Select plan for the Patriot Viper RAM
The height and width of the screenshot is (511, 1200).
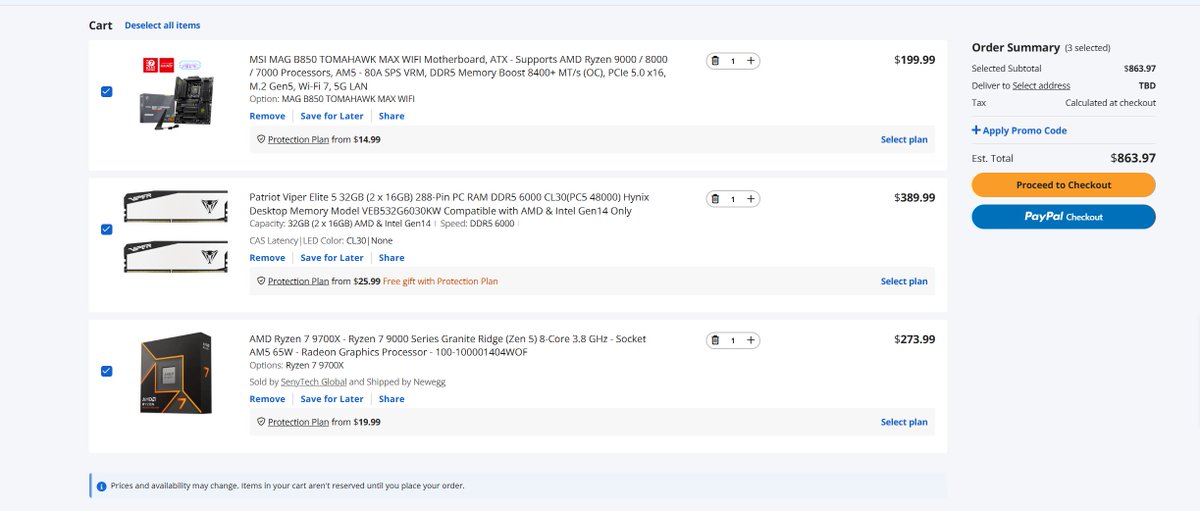coord(904,282)
